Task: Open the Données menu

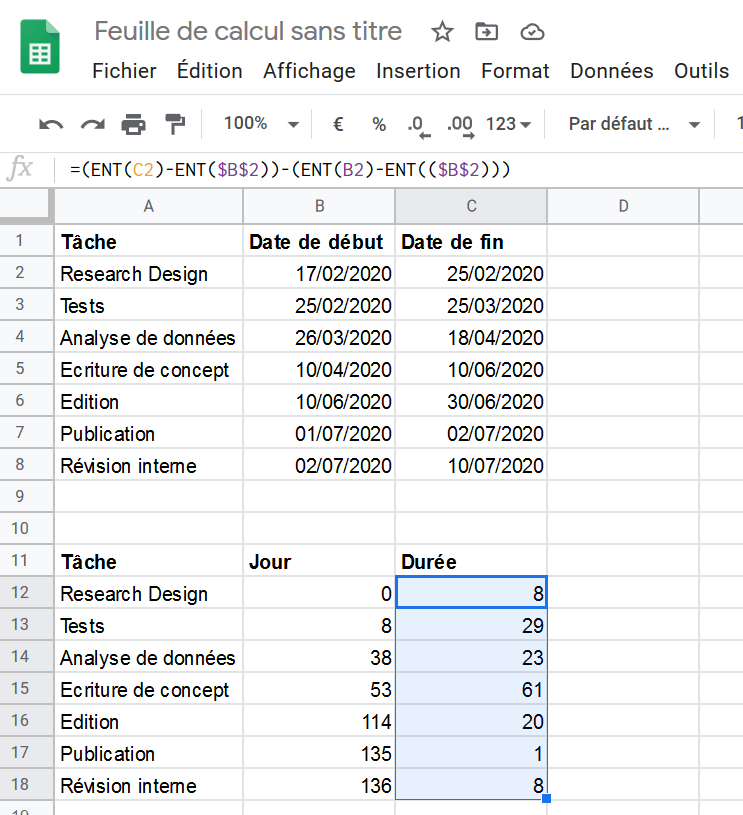Action: [x=611, y=71]
